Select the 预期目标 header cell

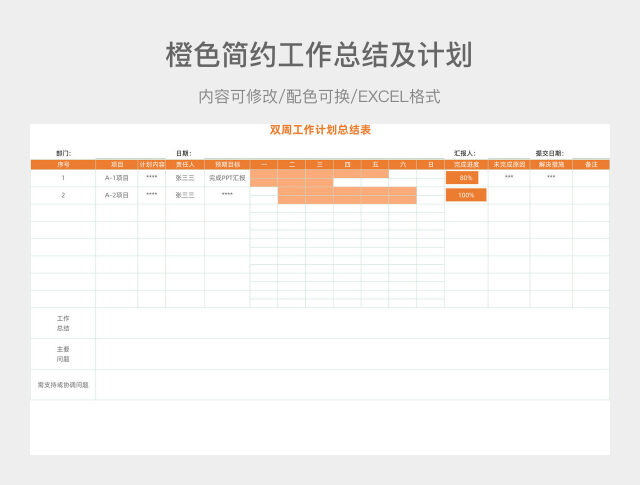pos(227,164)
